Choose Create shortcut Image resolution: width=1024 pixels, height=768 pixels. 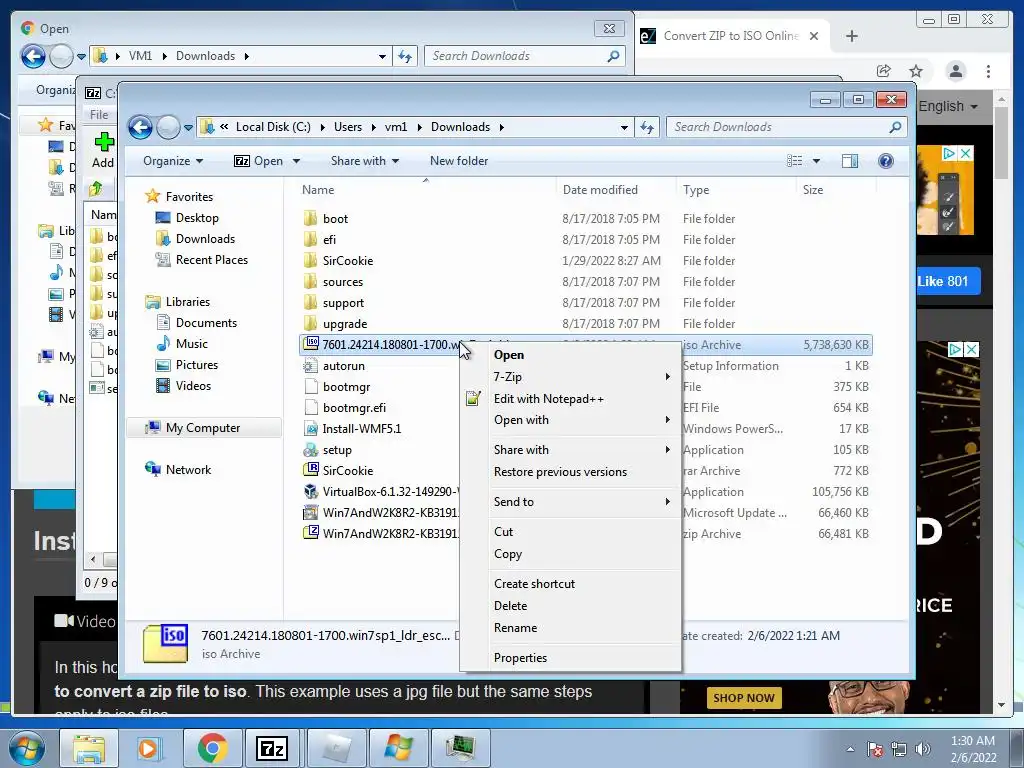582,584
